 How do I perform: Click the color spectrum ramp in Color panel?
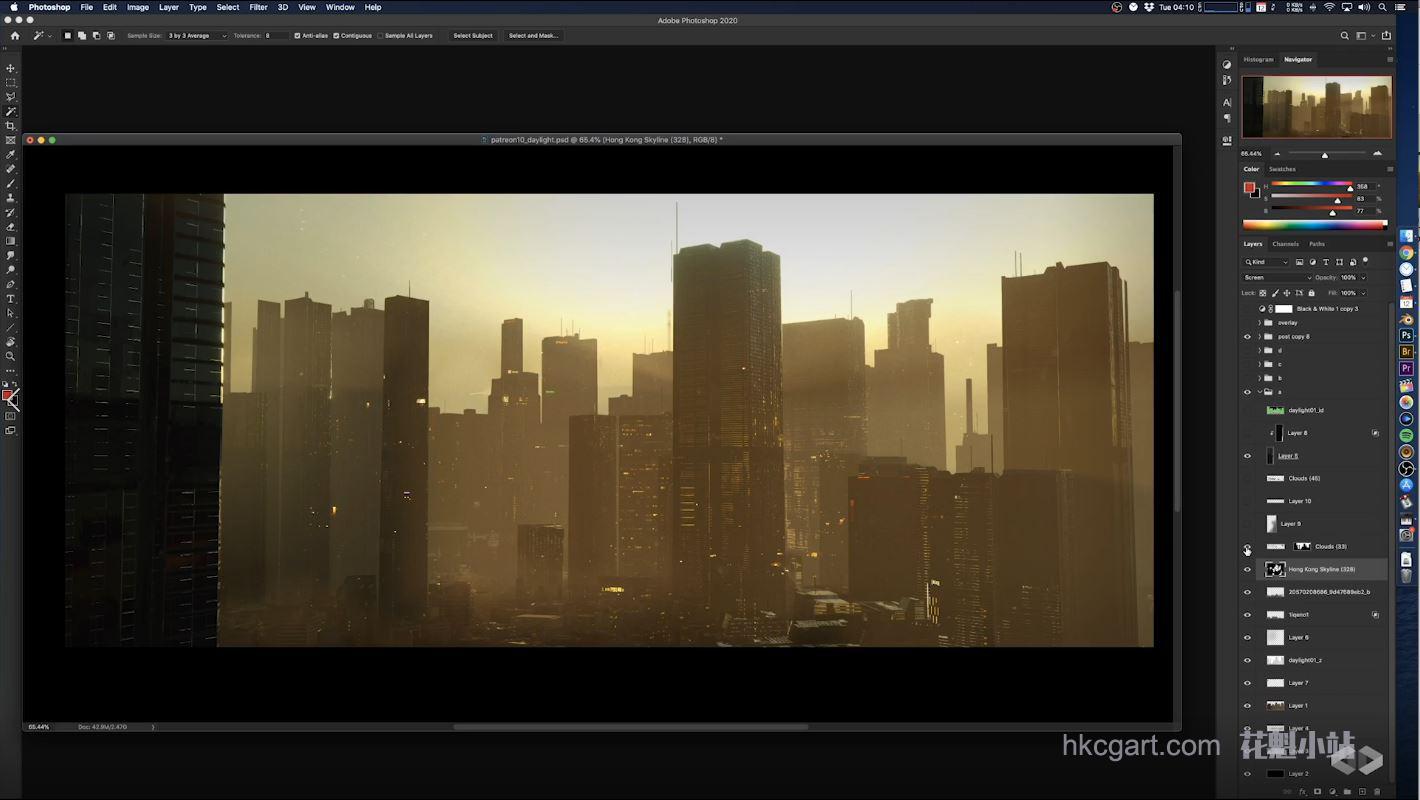(1314, 225)
